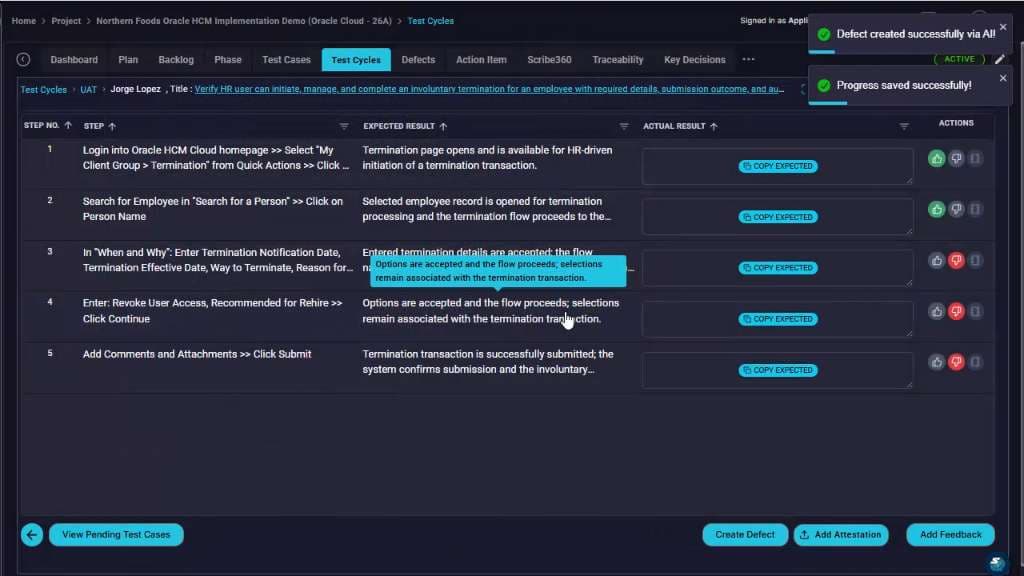Image resolution: width=1024 pixels, height=576 pixels.
Task: Click the Create Defect button
Action: point(745,535)
